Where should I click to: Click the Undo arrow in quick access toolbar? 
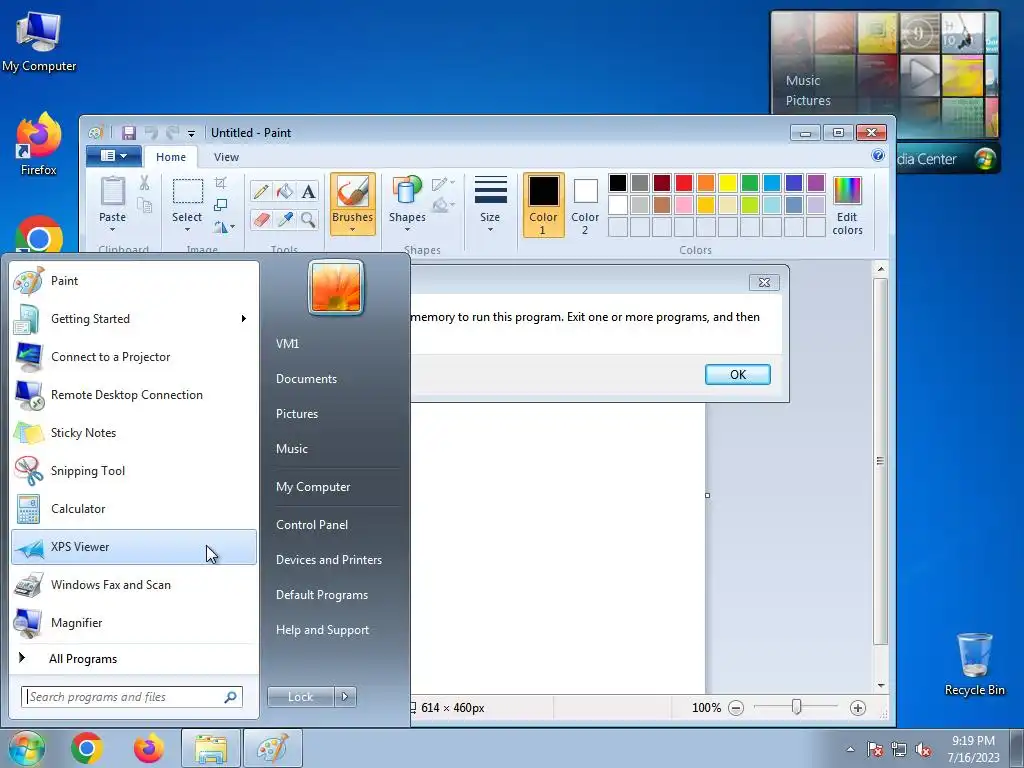point(151,133)
